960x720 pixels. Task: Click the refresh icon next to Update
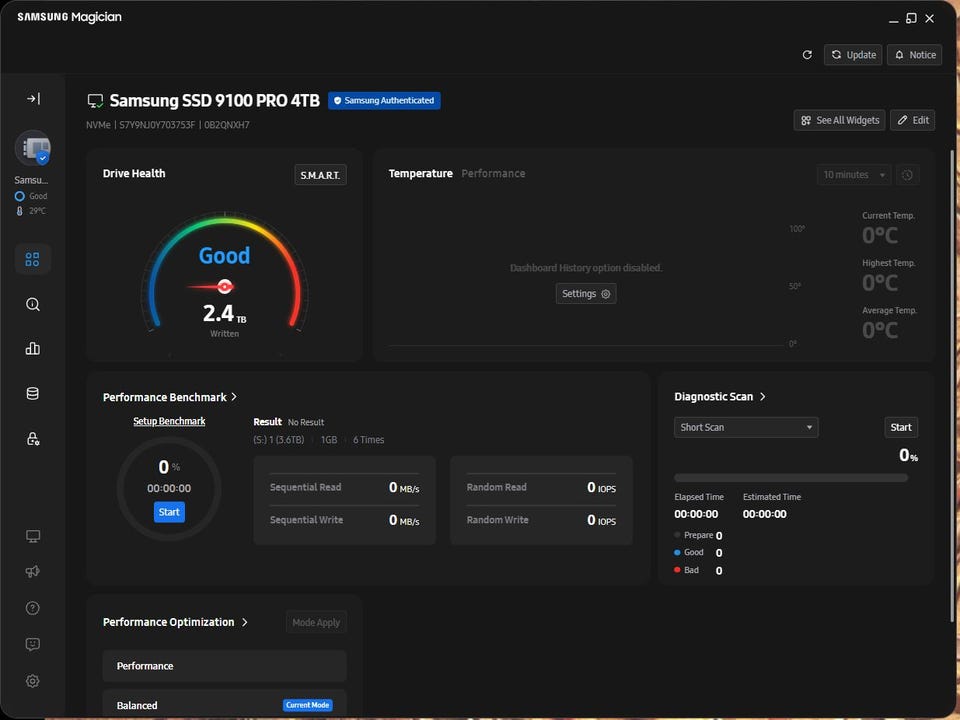[x=807, y=55]
